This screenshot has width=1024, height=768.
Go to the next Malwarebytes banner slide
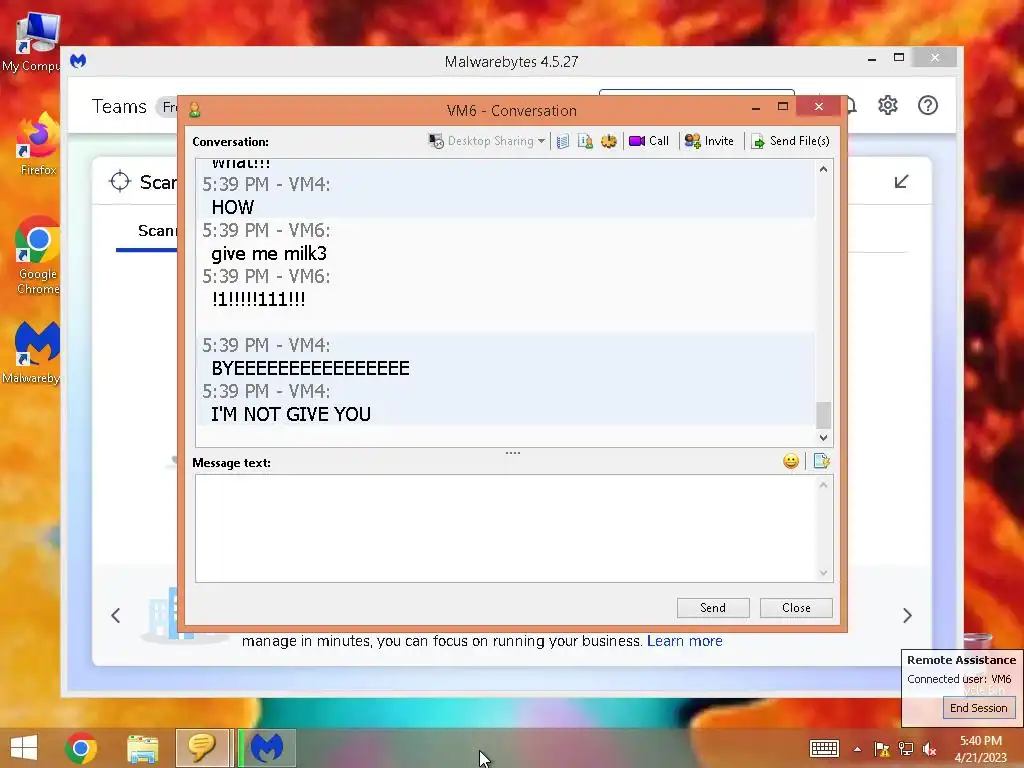907,615
